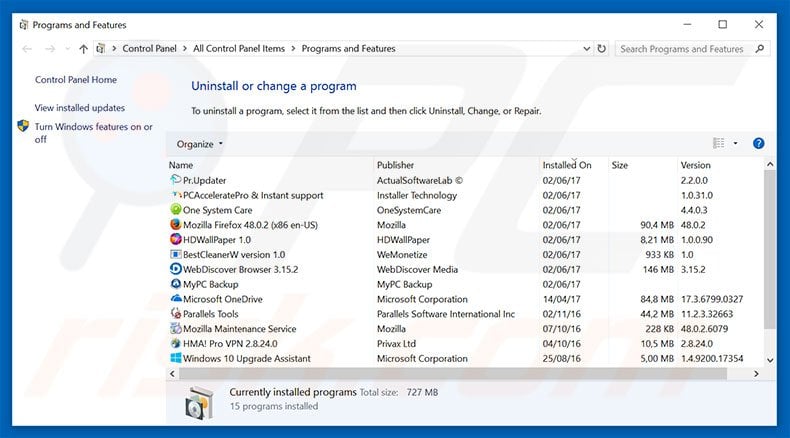Screen dimensions: 790x438
Task: Click the BestCleanerW program icon
Action: click(175, 254)
